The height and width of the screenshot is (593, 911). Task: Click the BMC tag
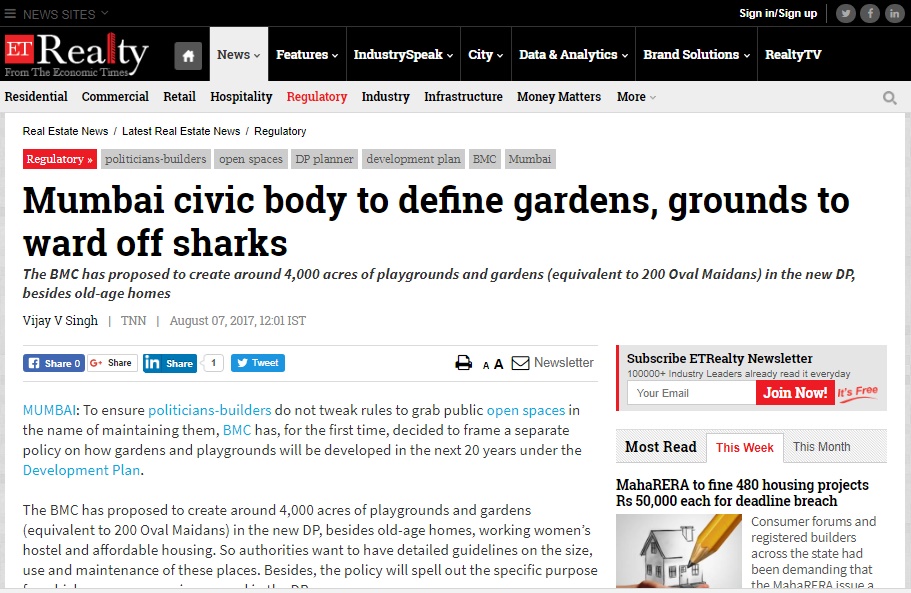click(485, 159)
